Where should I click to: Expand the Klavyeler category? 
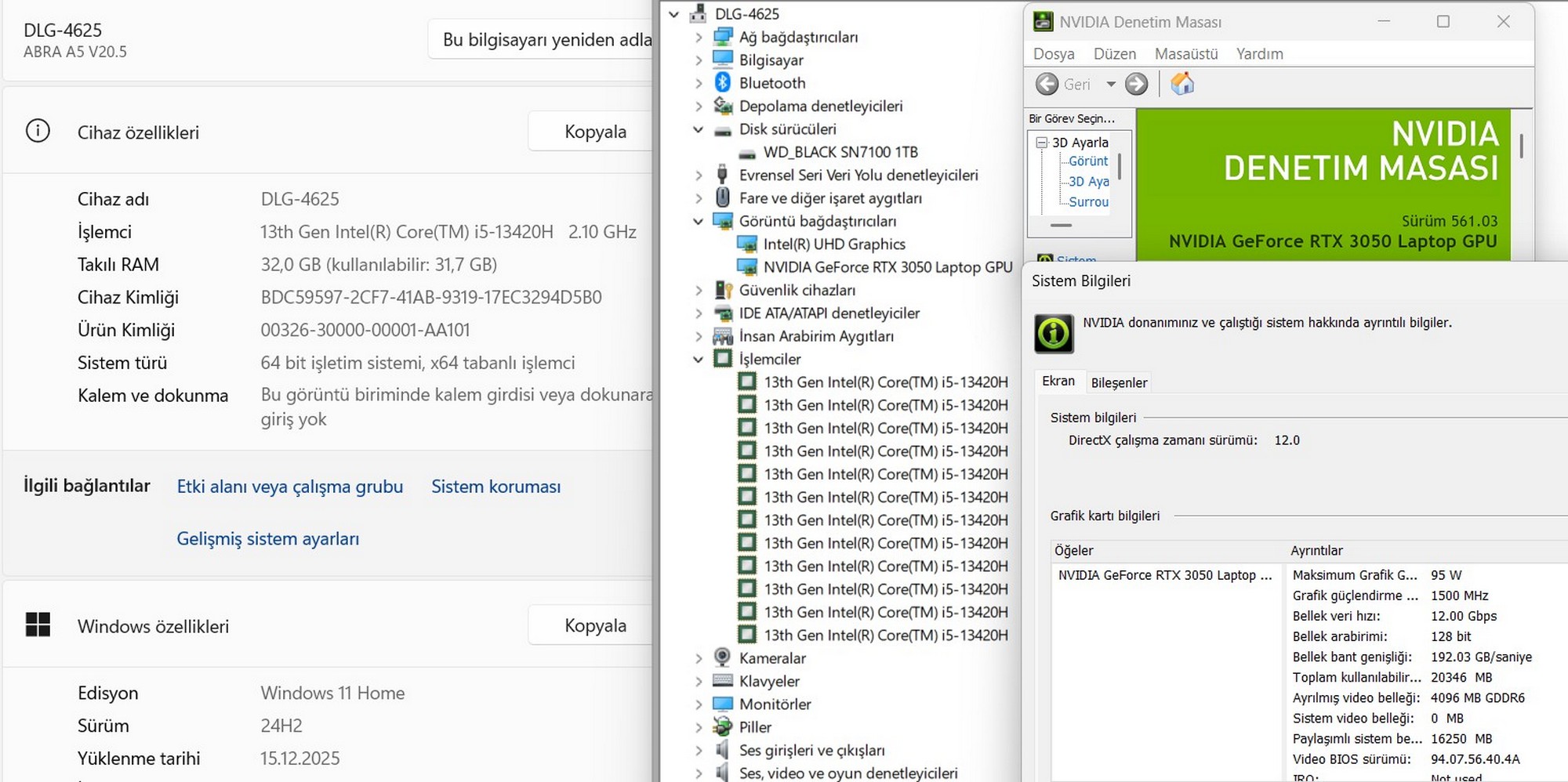click(x=698, y=682)
